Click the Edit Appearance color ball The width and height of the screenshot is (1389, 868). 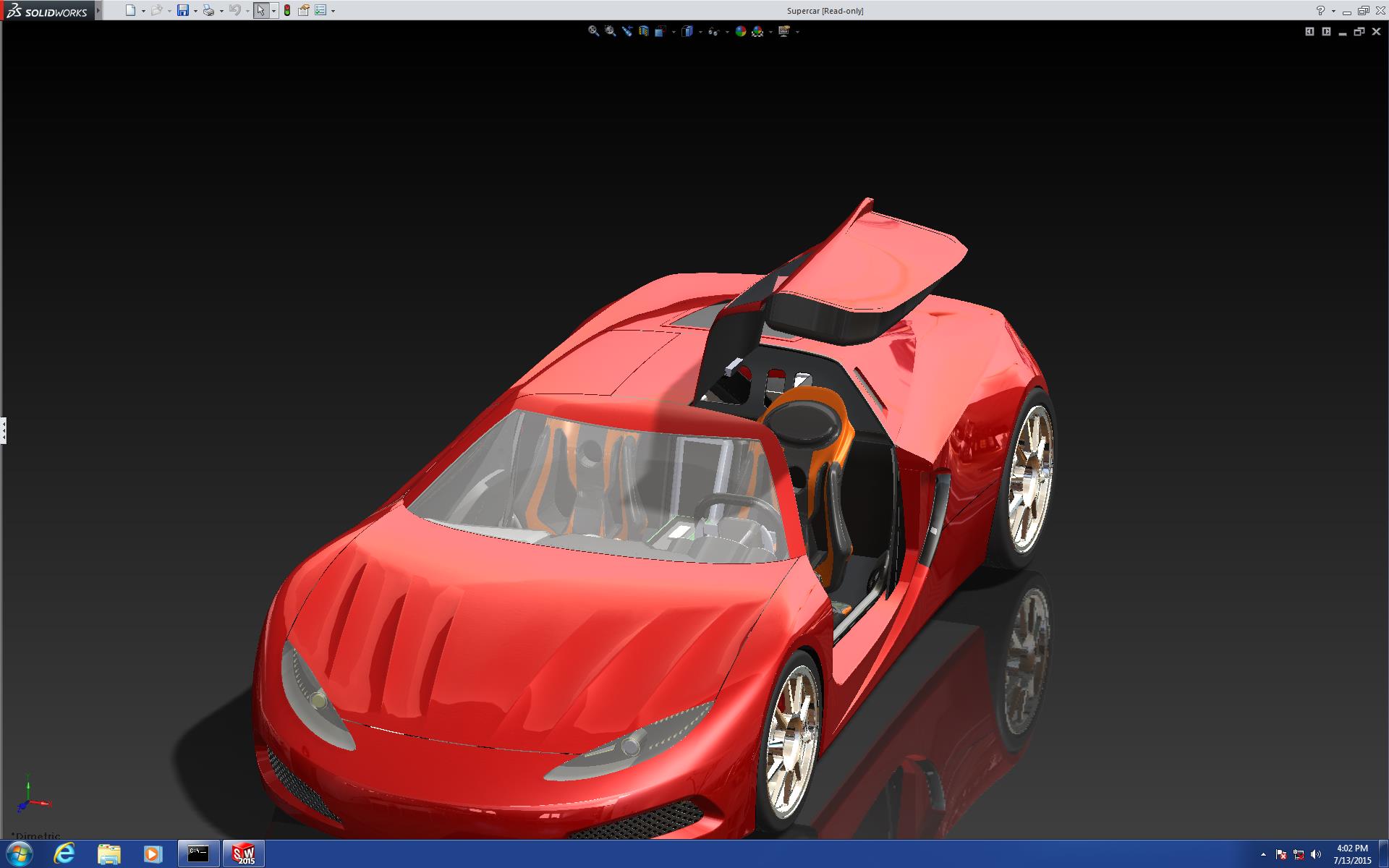coord(740,31)
